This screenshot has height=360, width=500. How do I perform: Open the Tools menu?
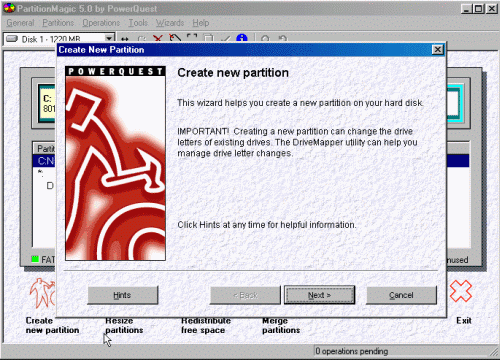click(x=138, y=23)
